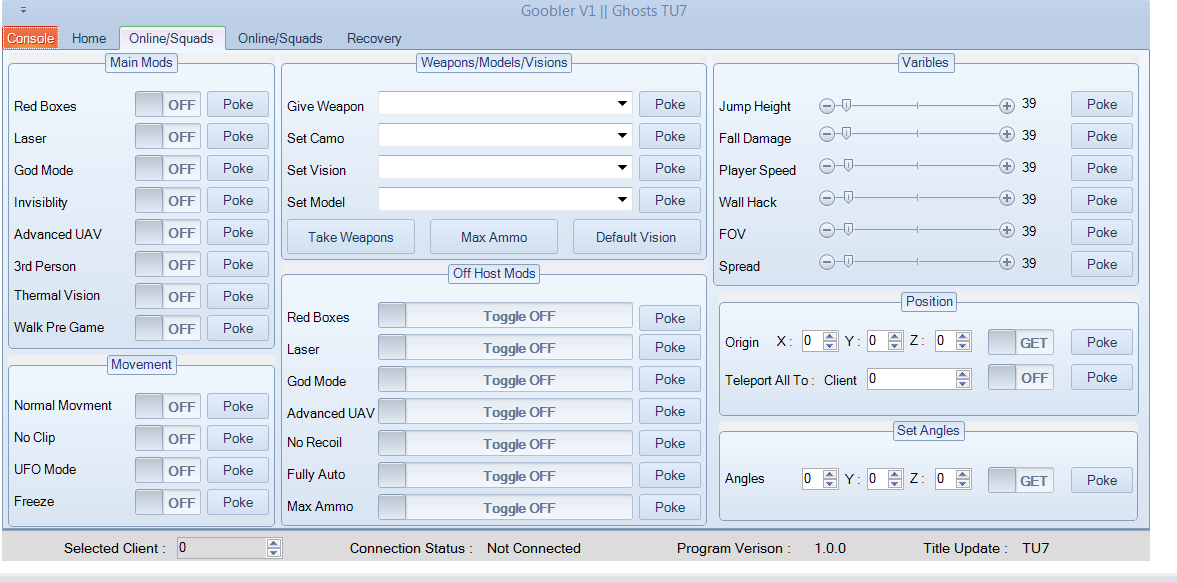Click the Jump Height slider track
The width and height of the screenshot is (1177, 582).
click(917, 106)
